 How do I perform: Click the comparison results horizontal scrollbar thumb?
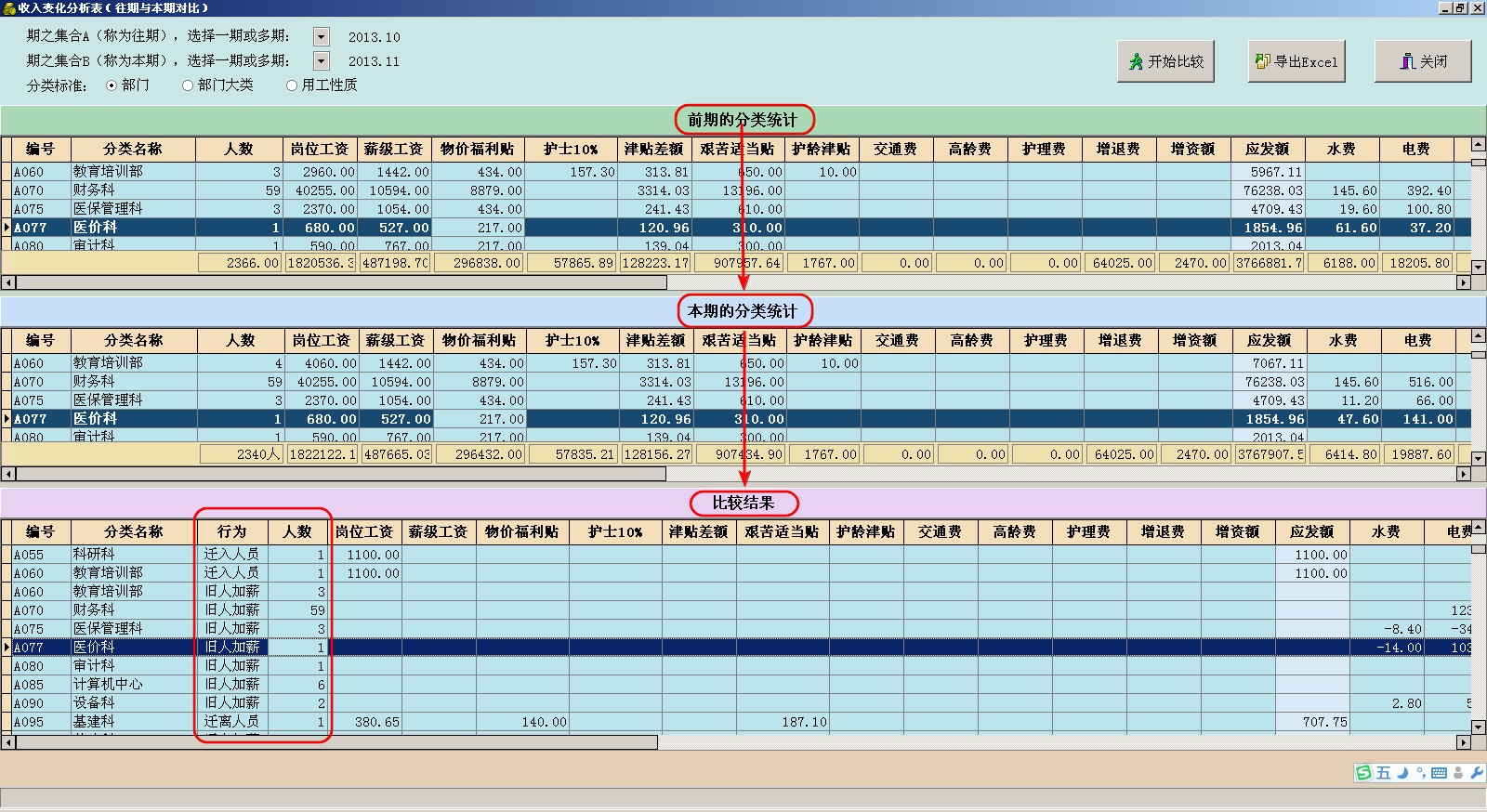[336, 742]
